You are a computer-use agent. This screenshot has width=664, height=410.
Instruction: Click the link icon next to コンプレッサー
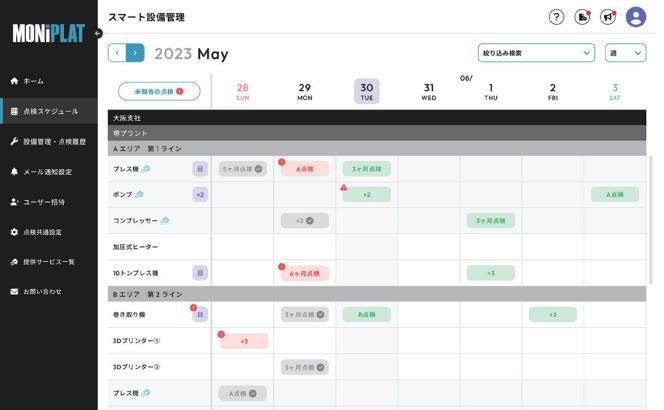165,220
